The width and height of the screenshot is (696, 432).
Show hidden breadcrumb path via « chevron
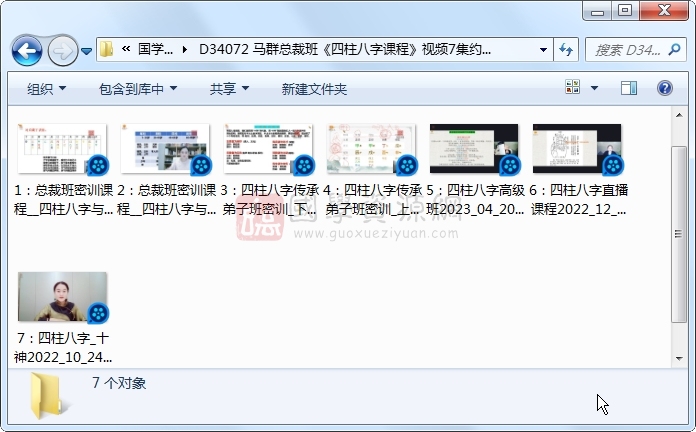(x=126, y=49)
